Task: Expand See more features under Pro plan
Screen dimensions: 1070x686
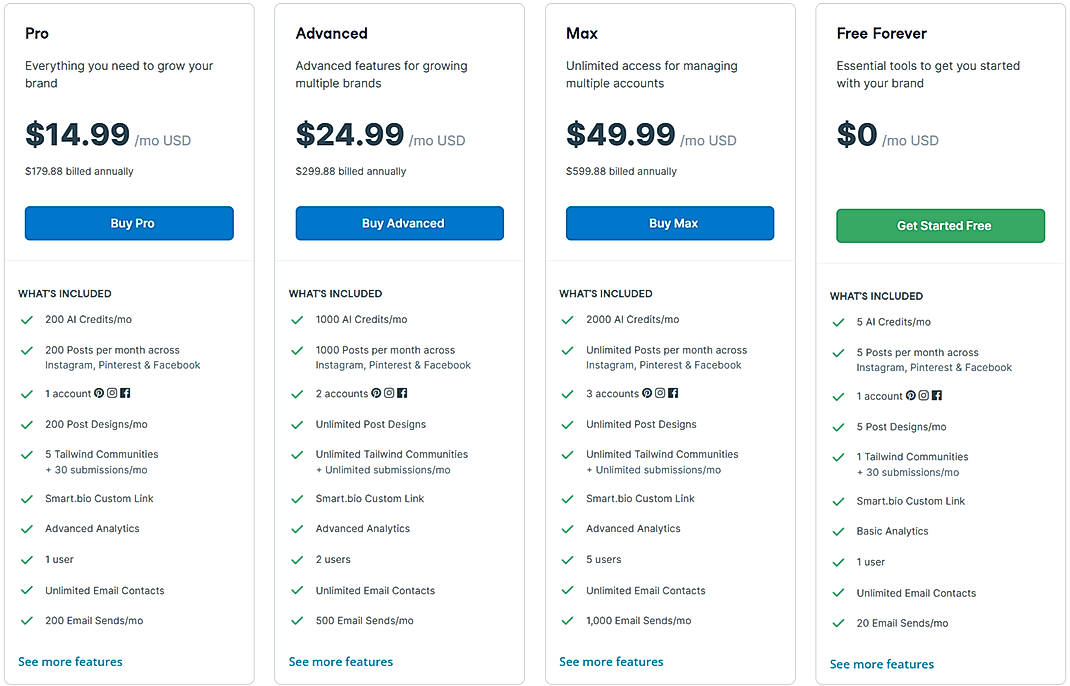Action: 70,662
